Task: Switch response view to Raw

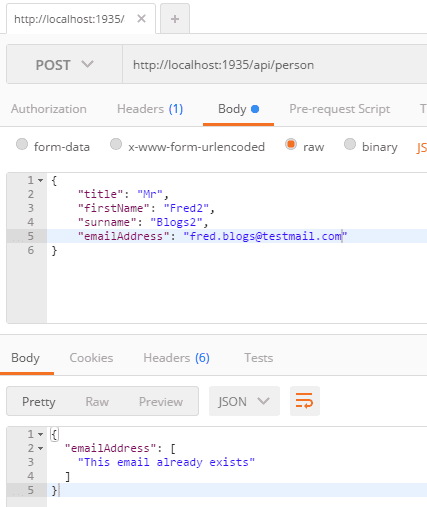Action: [x=97, y=402]
